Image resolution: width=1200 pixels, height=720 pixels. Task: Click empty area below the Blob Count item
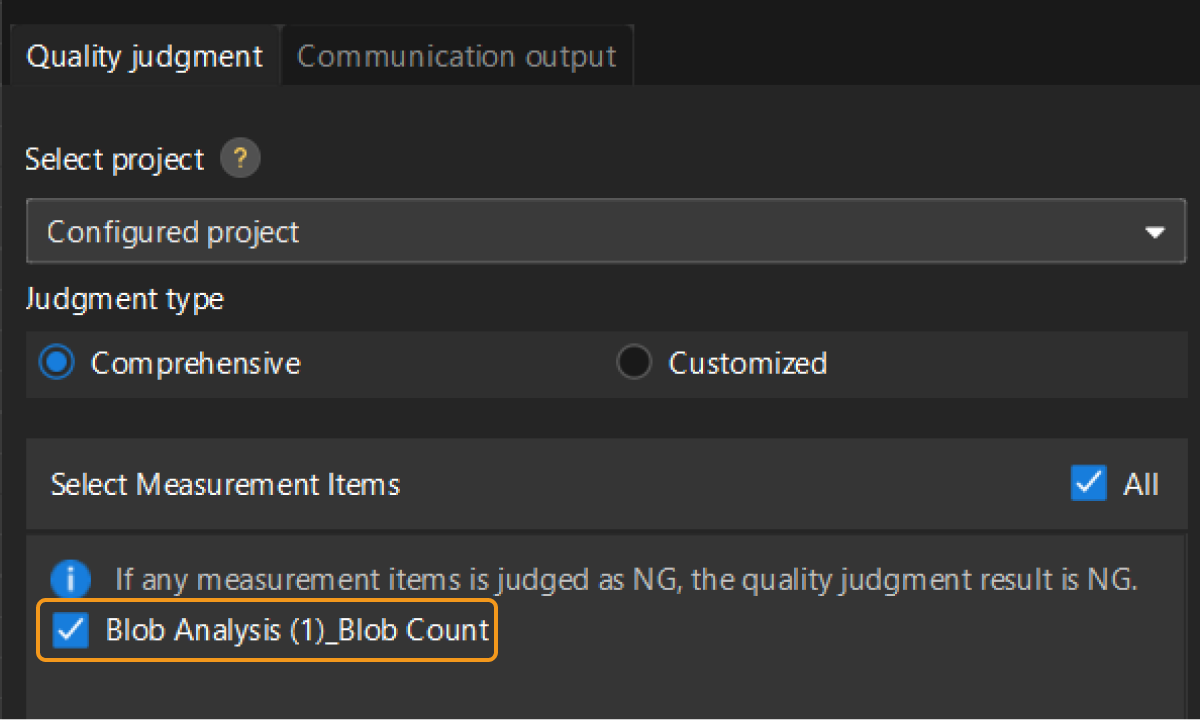(x=600, y=690)
